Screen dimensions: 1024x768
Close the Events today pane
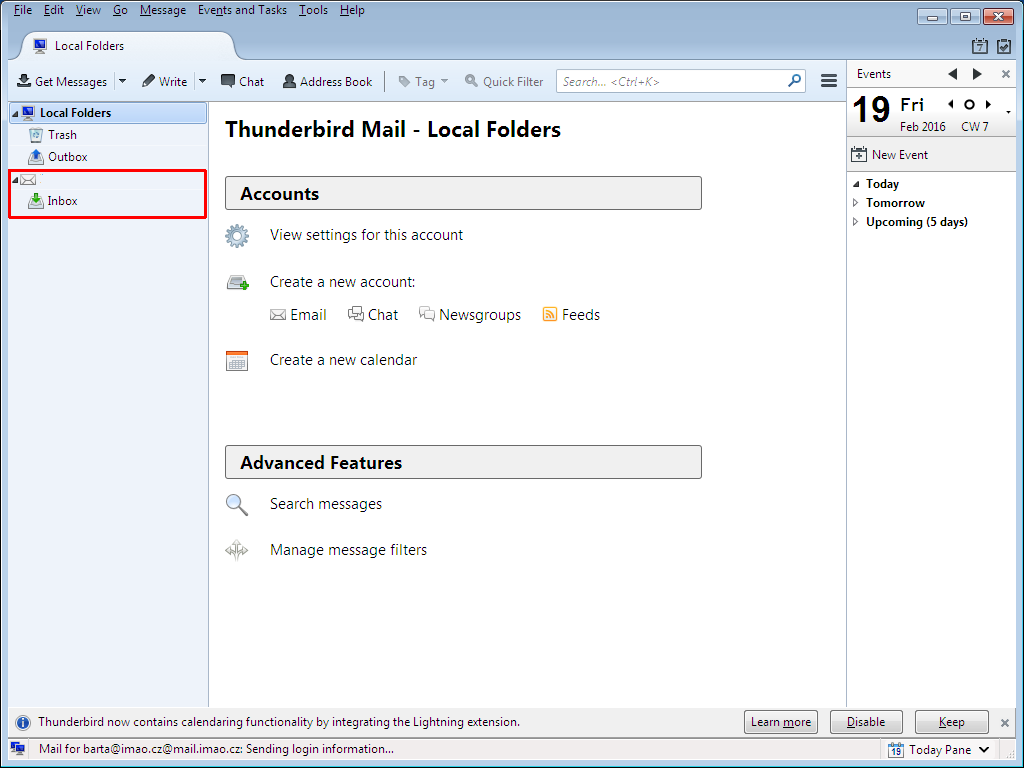1006,74
